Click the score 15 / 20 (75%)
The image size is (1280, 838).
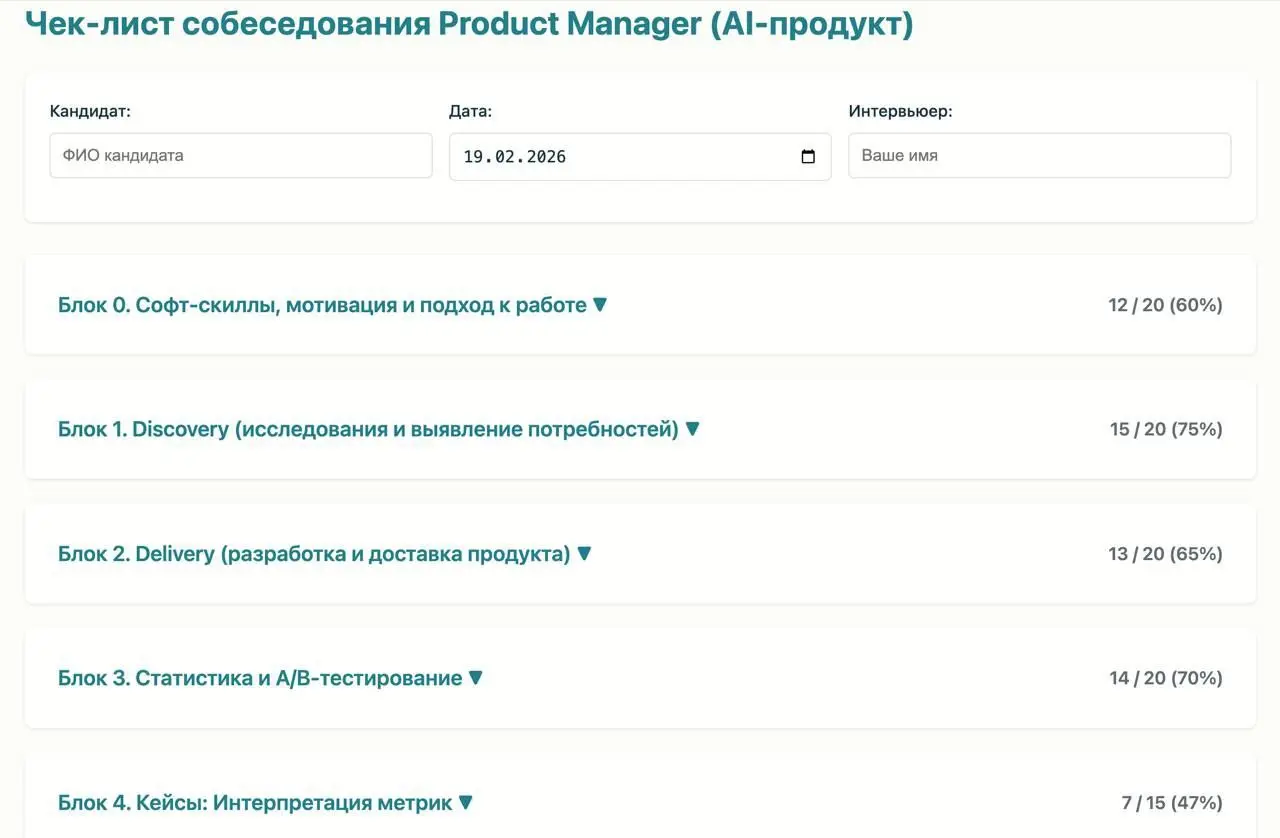1166,429
